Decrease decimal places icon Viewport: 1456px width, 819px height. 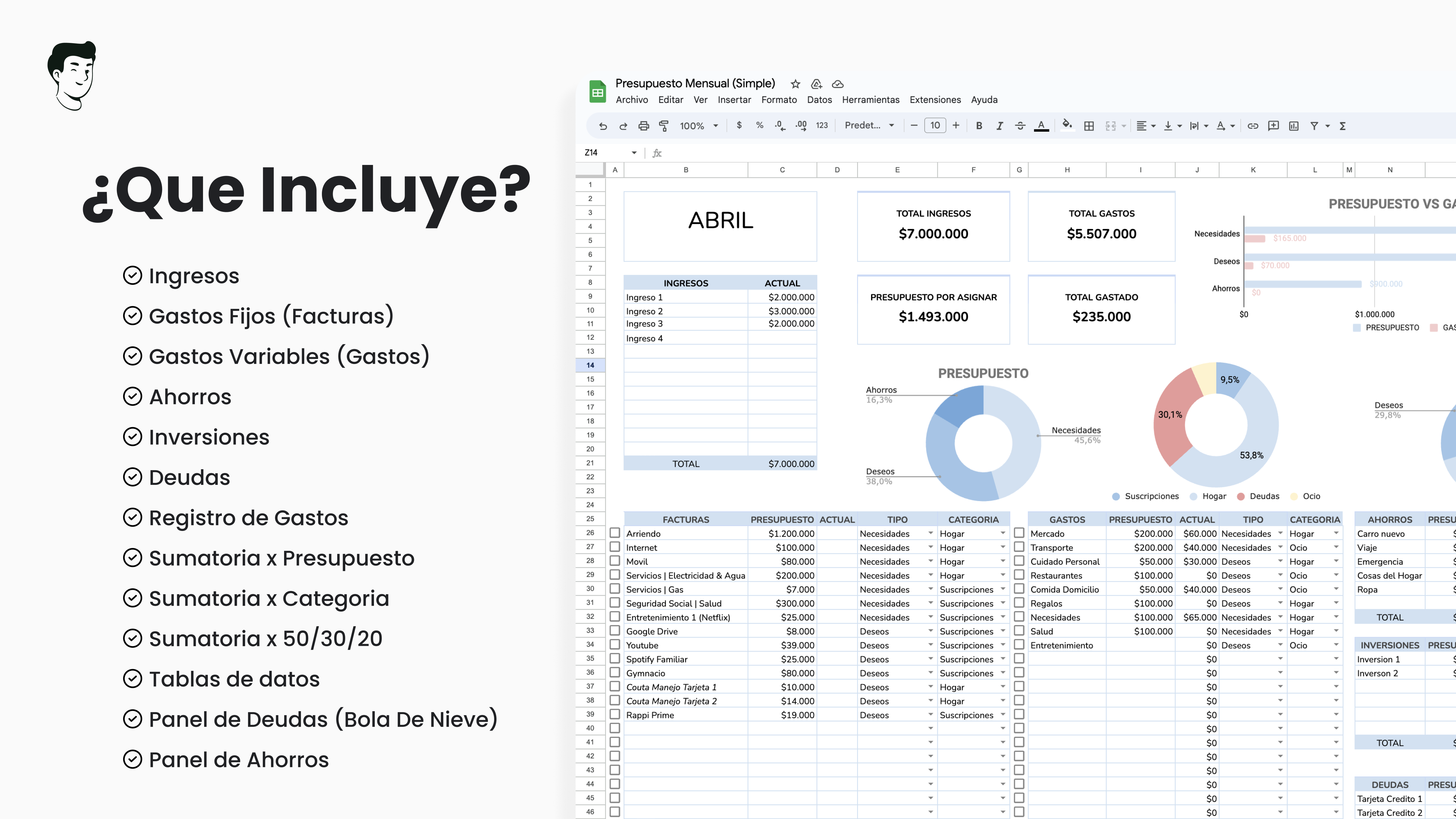click(x=780, y=125)
